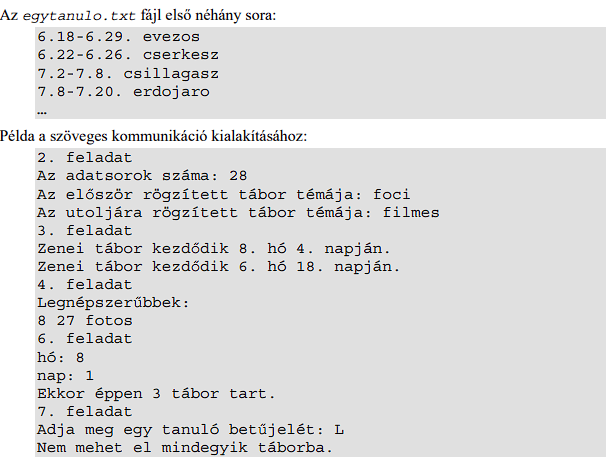Click the 'Legnépszerűbbek:' line

click(113, 303)
